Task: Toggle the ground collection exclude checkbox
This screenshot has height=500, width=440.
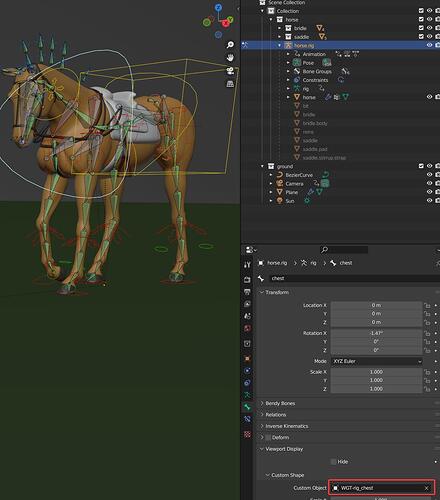Action: click(x=421, y=166)
